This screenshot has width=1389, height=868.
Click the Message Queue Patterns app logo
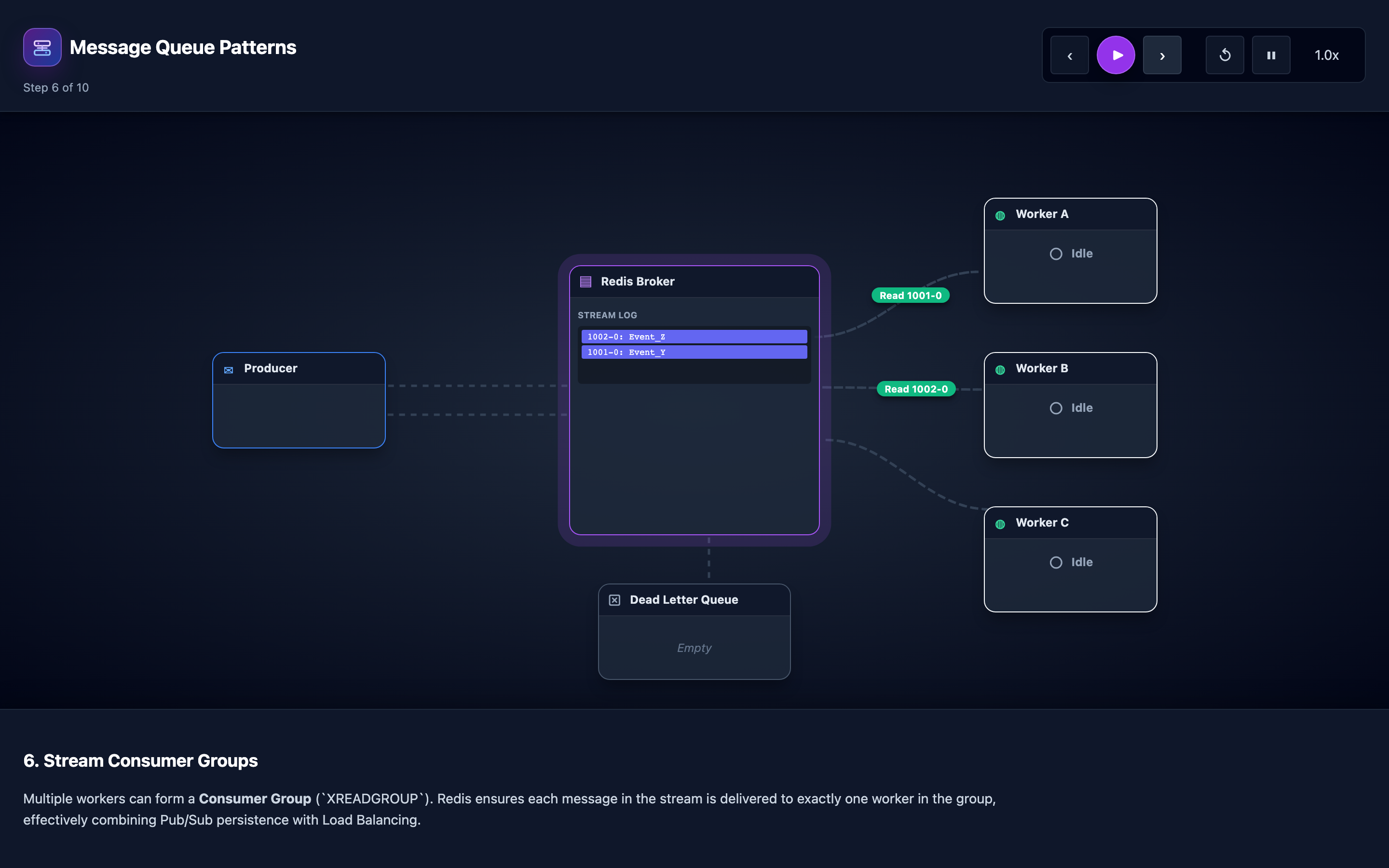pos(42,47)
